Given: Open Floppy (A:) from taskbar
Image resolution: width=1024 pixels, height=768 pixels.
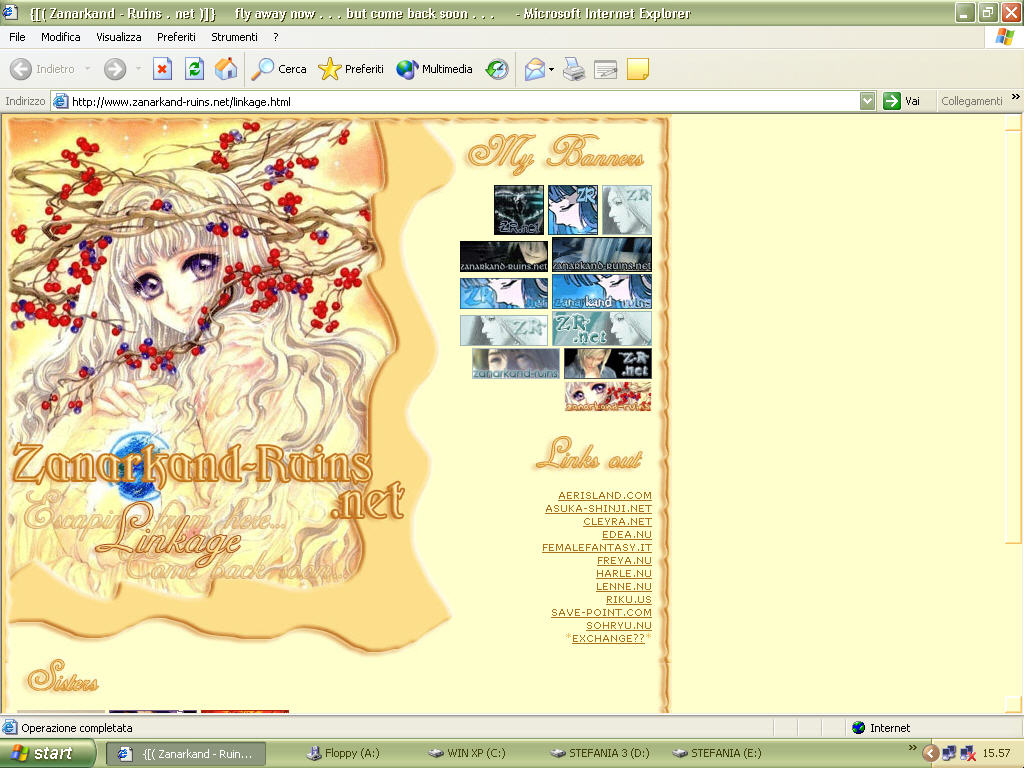Looking at the screenshot, I should [343, 753].
